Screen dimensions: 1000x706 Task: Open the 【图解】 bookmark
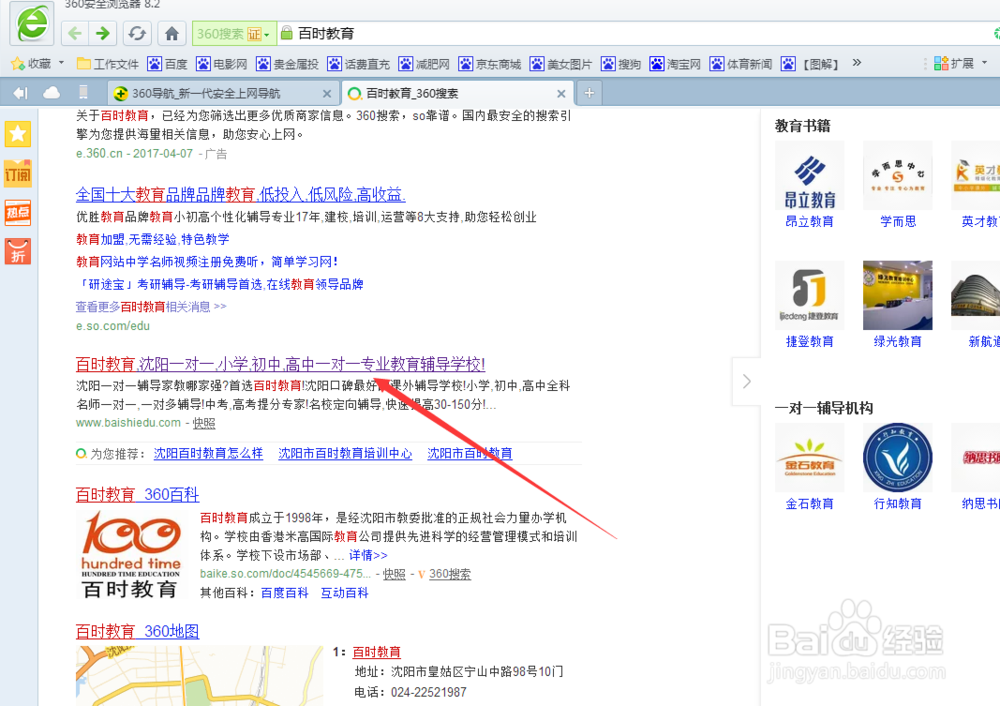(x=811, y=64)
